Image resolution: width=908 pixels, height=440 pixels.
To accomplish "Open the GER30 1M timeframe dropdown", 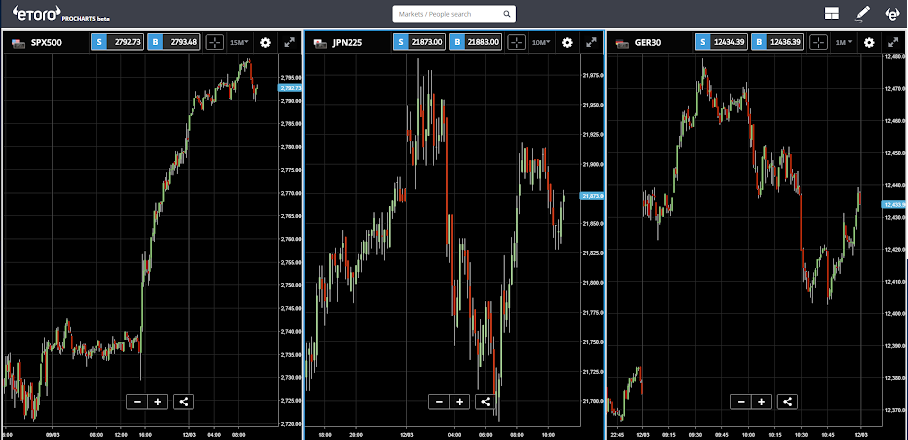I will (x=844, y=42).
